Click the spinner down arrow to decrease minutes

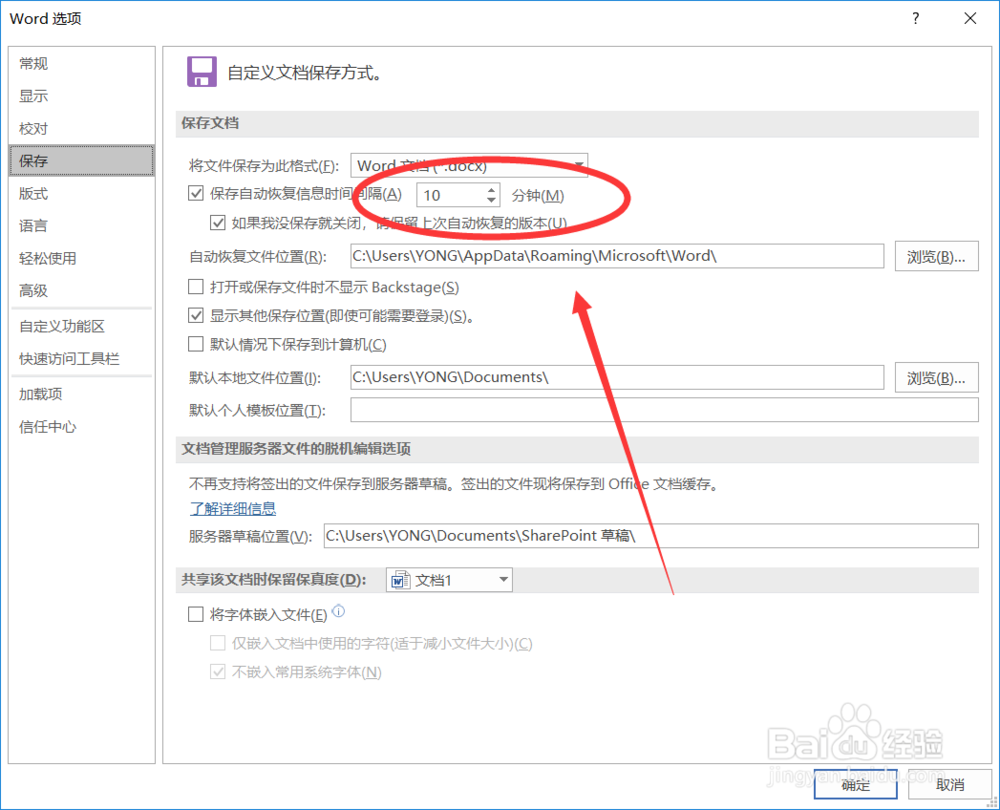tap(489, 200)
